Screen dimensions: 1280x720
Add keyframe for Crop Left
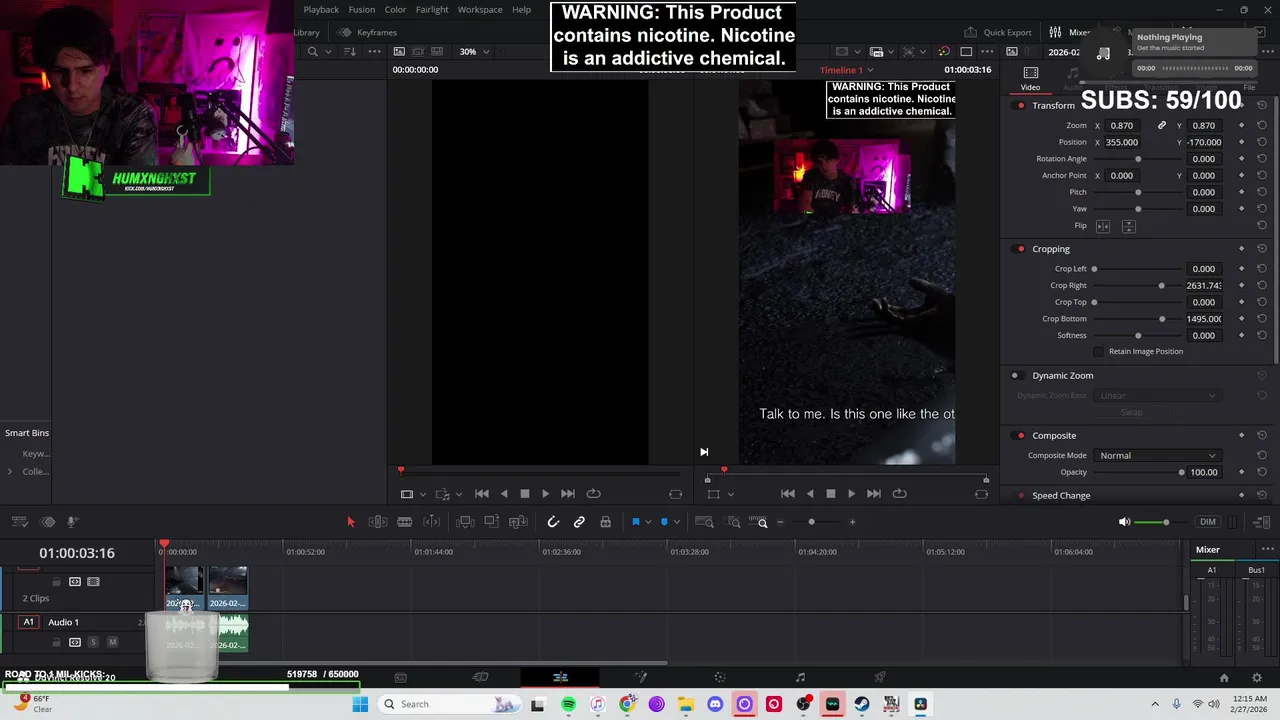tap(1242, 269)
